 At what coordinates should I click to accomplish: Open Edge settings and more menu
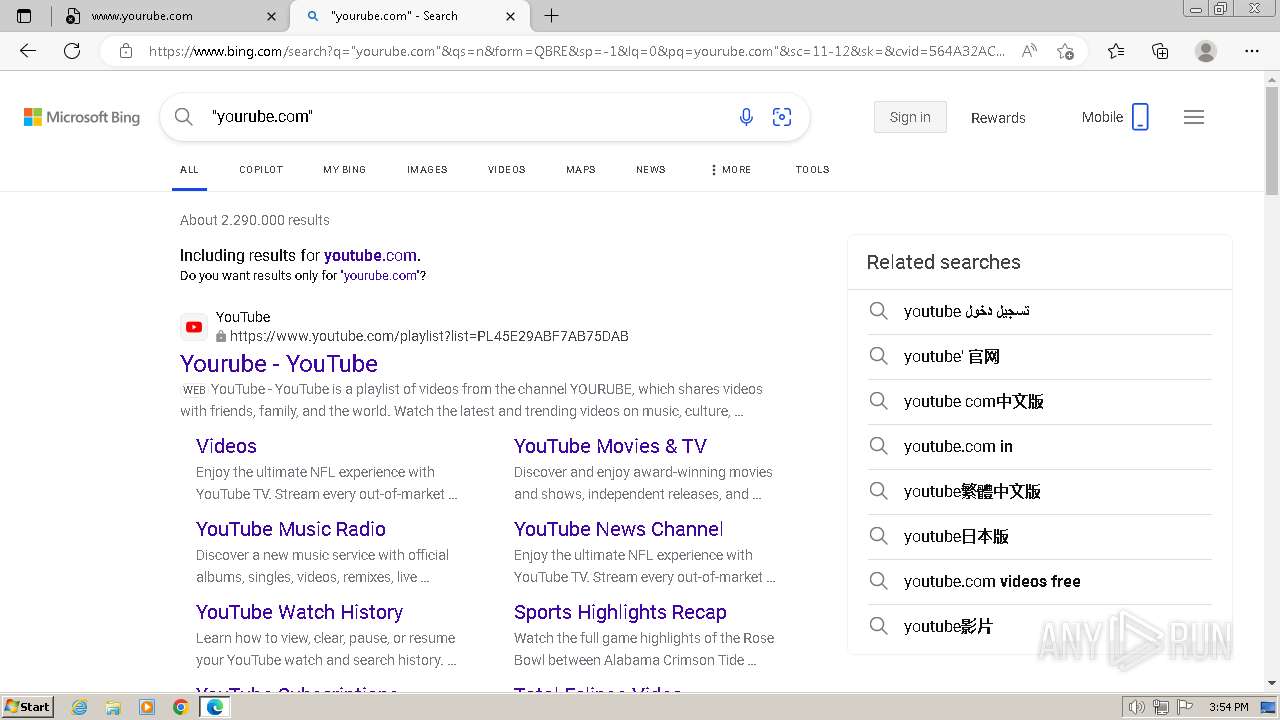tap(1252, 51)
